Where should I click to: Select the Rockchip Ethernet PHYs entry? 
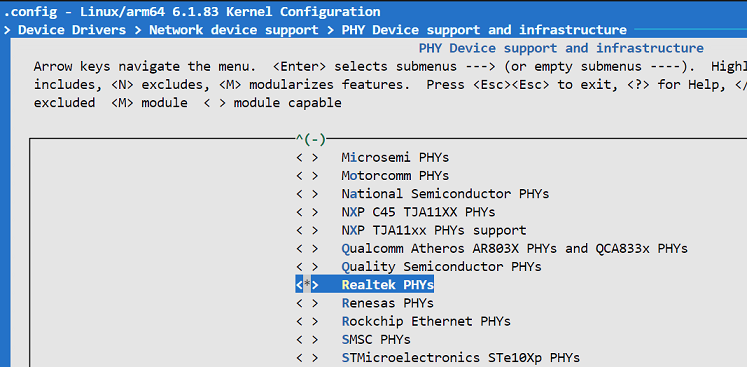426,322
